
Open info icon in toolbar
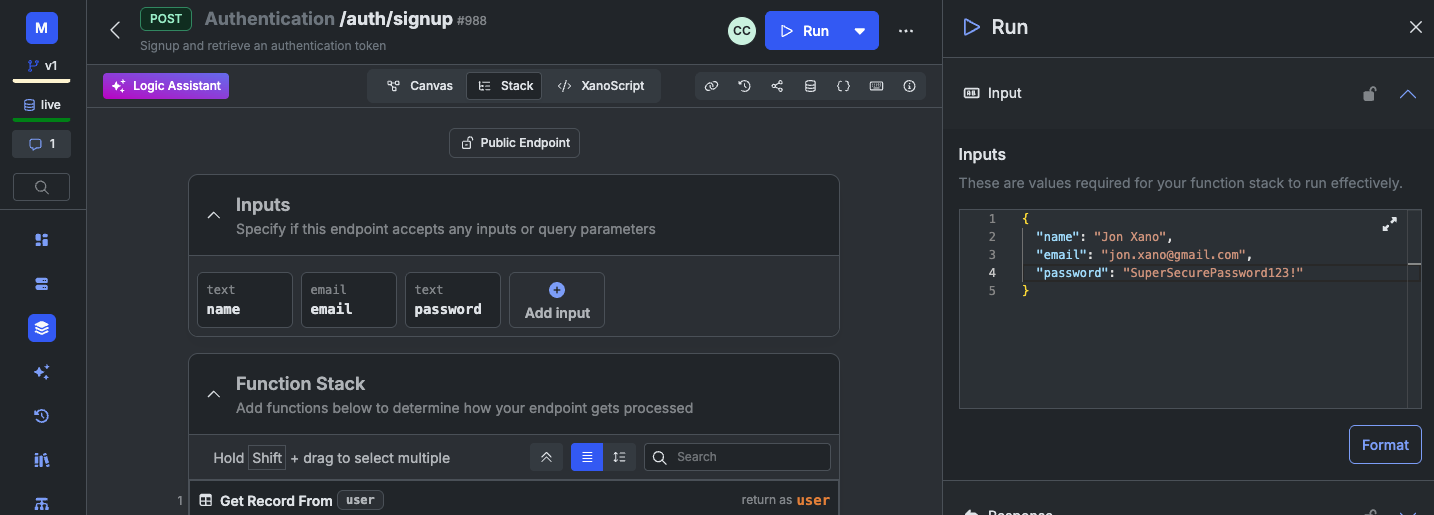[909, 86]
